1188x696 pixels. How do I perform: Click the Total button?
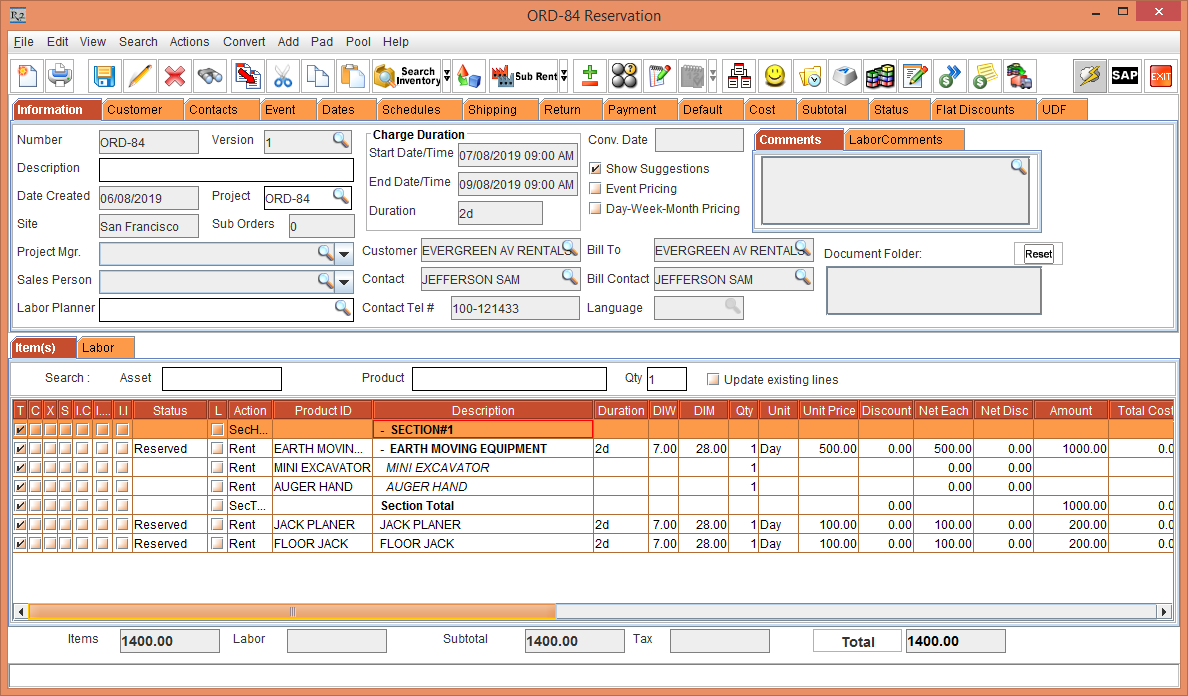[857, 642]
